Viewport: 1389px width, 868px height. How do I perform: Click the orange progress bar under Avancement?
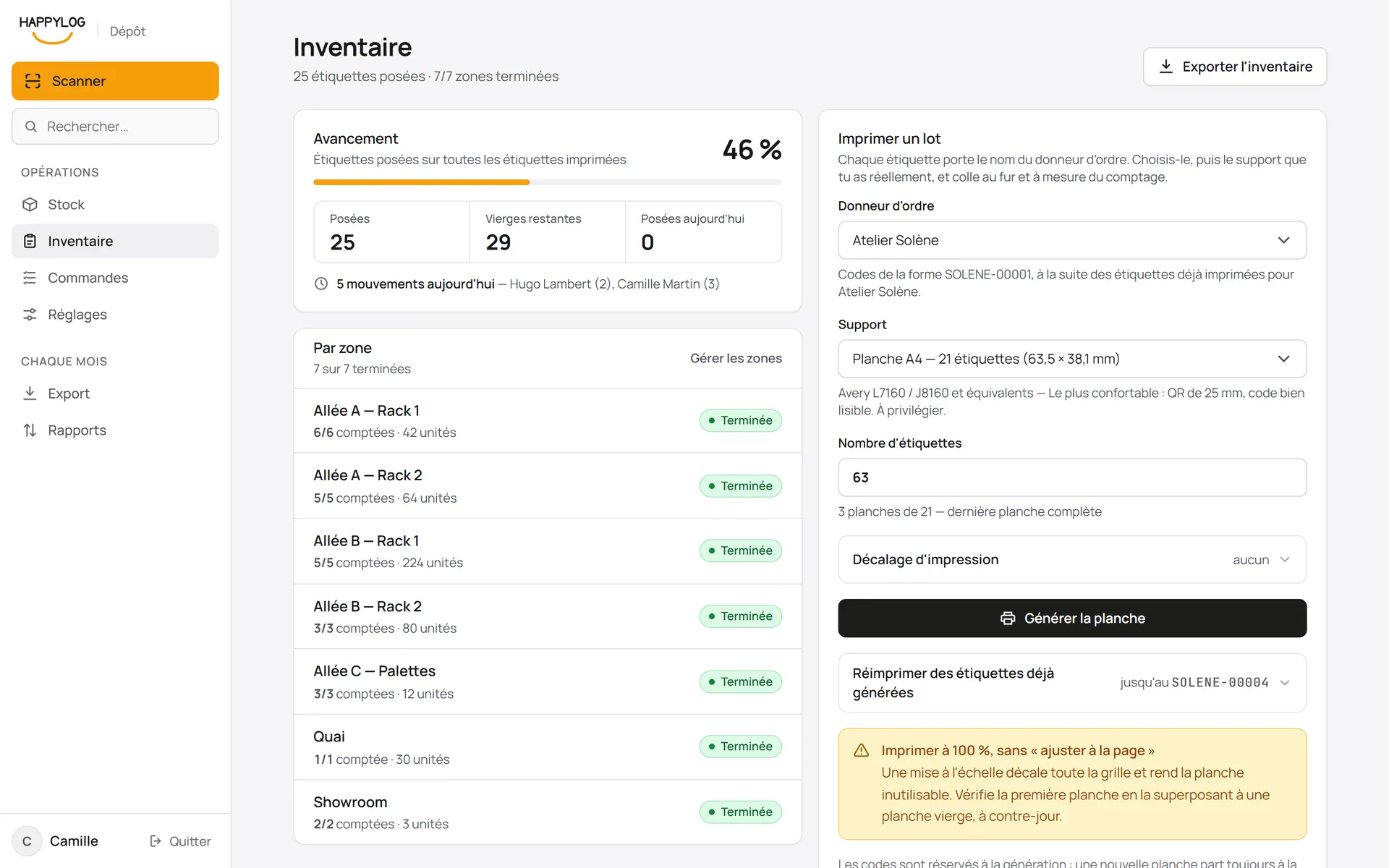421,182
